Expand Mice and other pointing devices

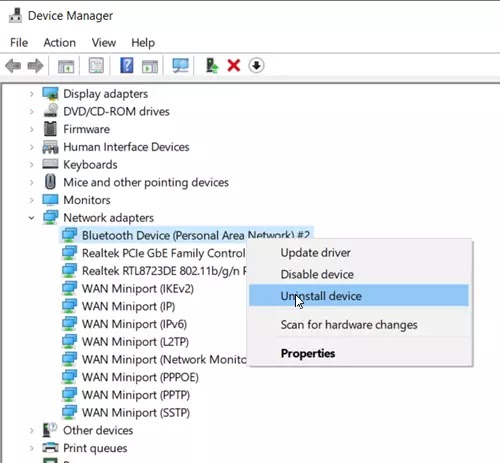click(31, 182)
